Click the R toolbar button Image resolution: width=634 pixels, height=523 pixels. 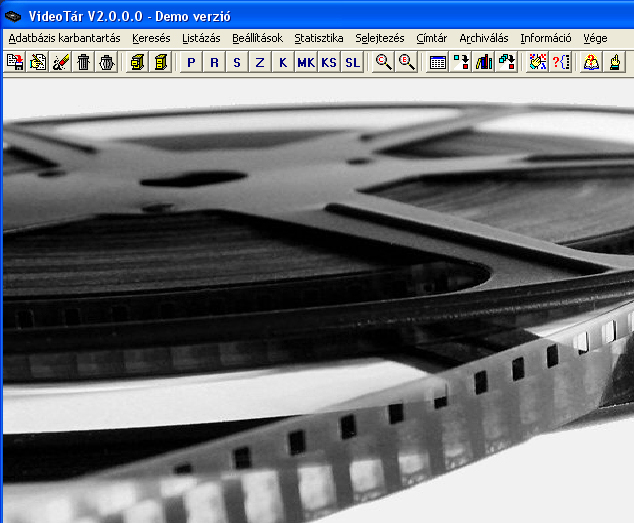tap(214, 62)
